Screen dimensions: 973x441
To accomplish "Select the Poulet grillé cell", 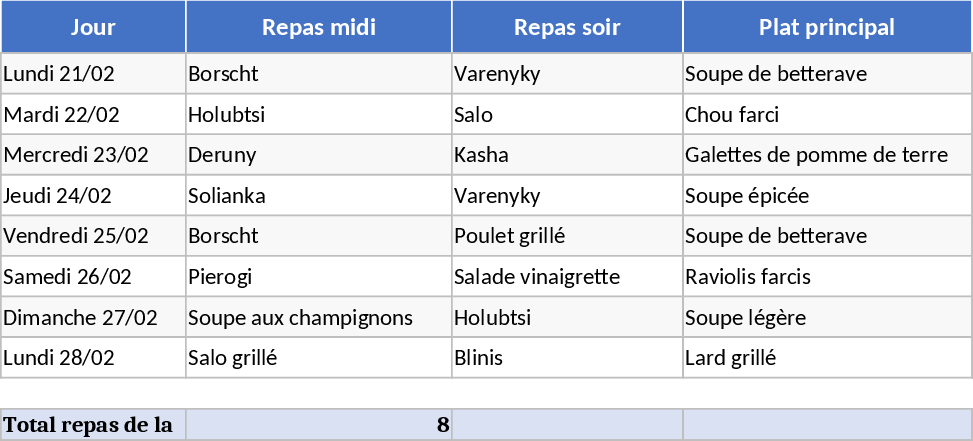I will click(x=567, y=237).
